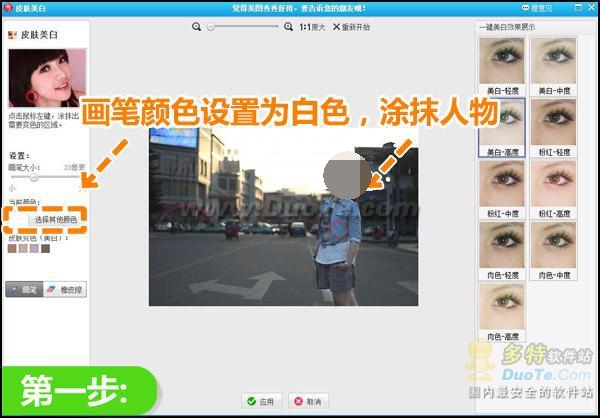Maximize the 皮肤美白 window
This screenshot has height=418, width=600.
coord(578,7)
